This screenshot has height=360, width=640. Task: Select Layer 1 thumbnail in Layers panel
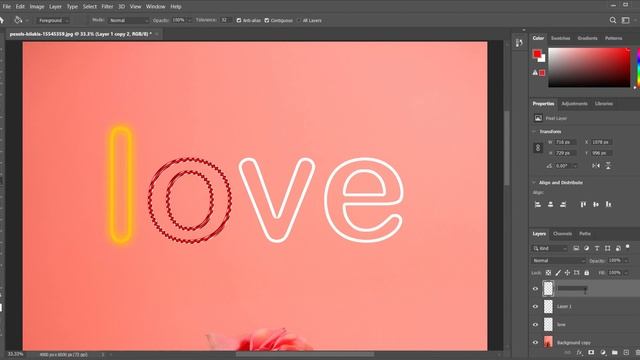click(548, 307)
